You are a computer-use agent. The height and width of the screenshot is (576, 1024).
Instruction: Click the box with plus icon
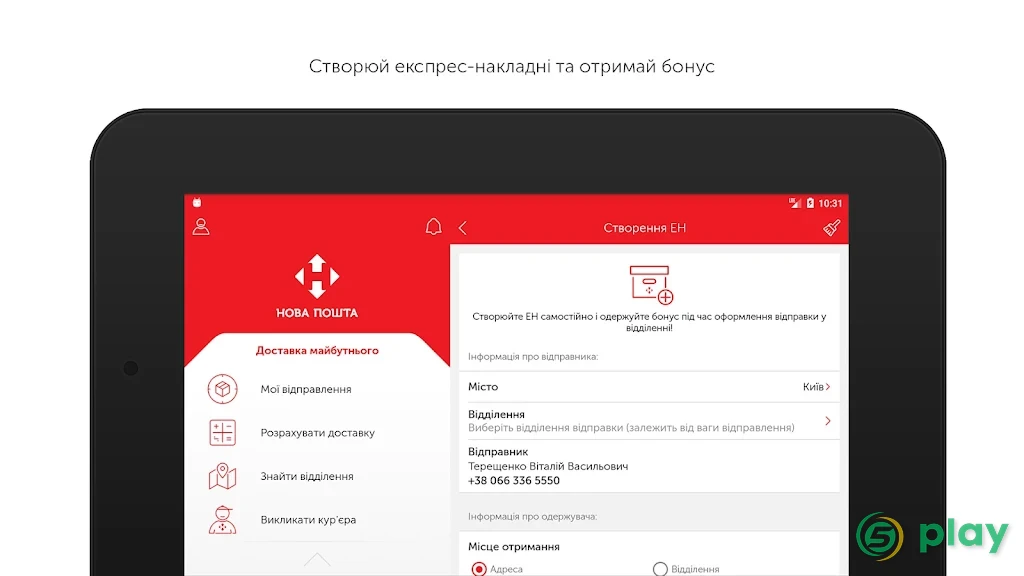pos(651,284)
